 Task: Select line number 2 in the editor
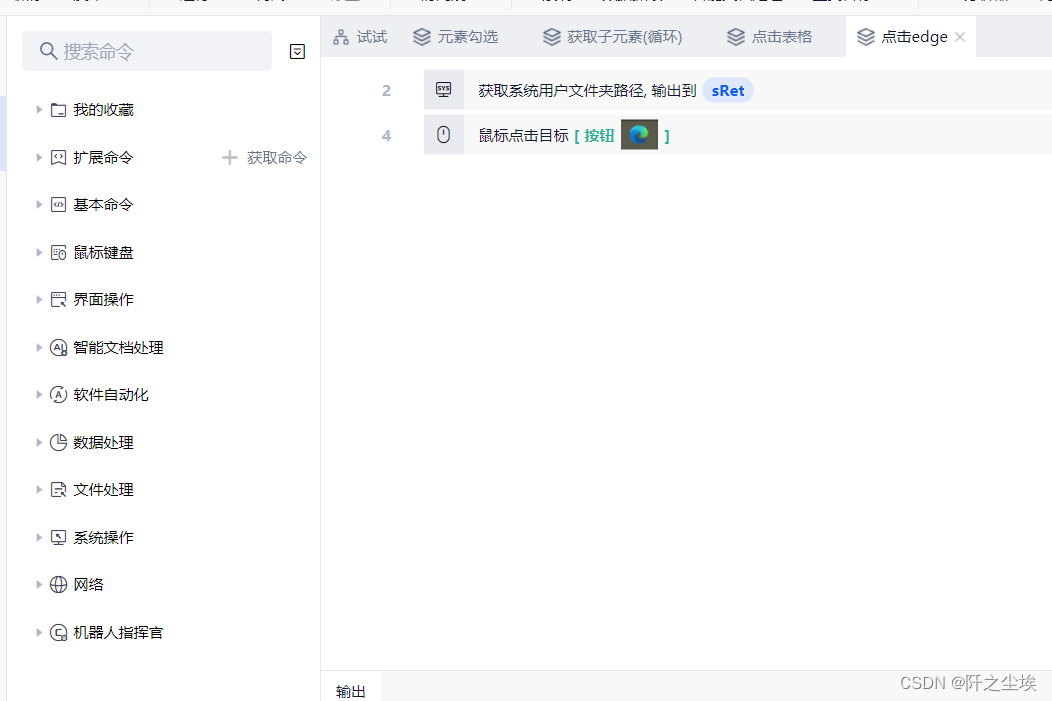(x=386, y=91)
